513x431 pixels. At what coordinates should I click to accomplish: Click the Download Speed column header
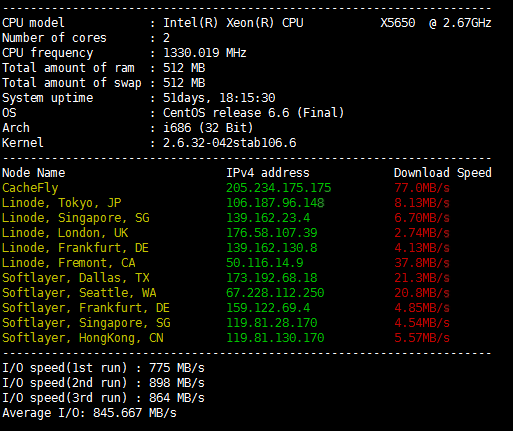point(443,173)
